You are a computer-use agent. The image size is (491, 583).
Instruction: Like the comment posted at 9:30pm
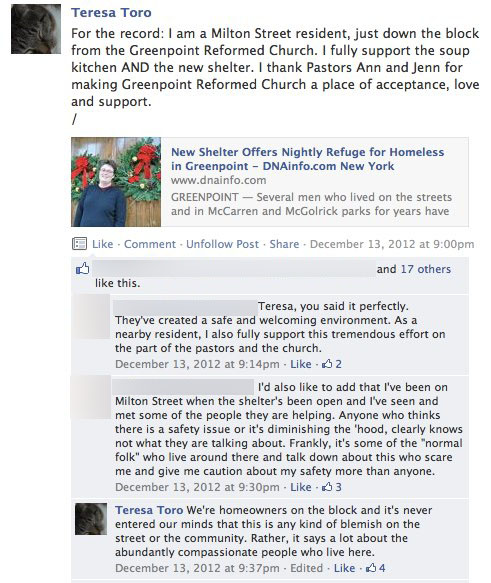[x=301, y=487]
